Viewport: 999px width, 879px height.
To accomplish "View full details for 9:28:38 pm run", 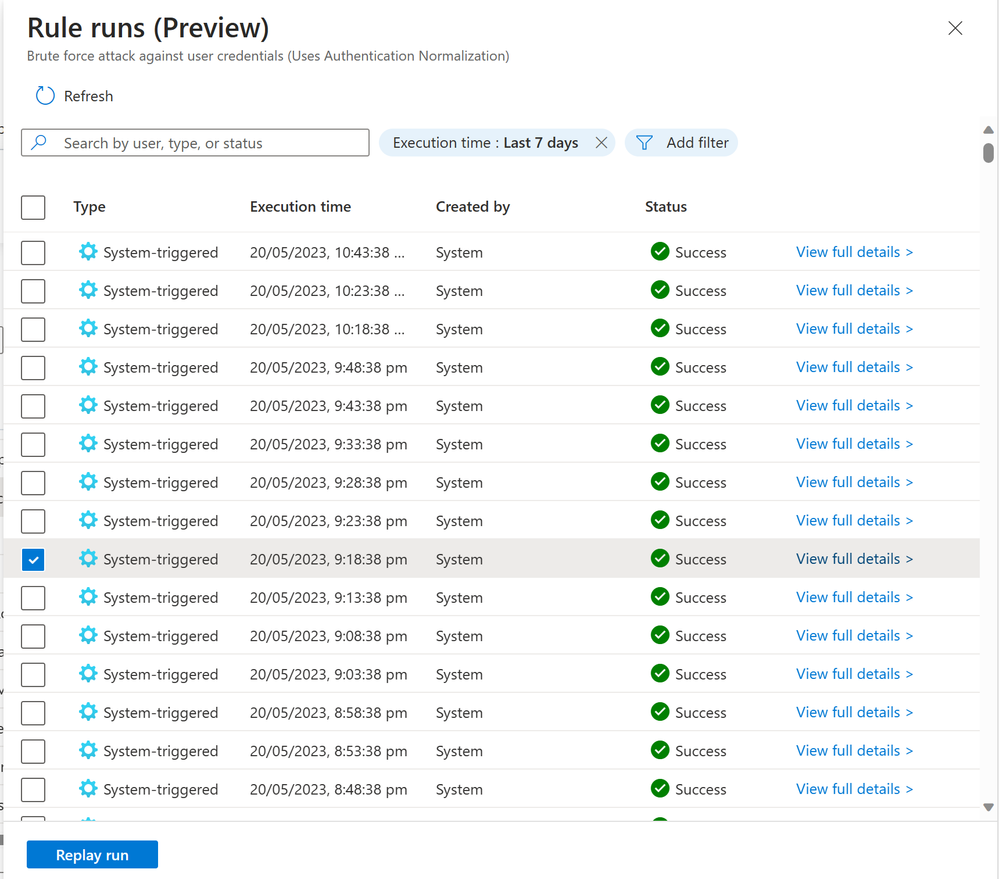I will [854, 482].
